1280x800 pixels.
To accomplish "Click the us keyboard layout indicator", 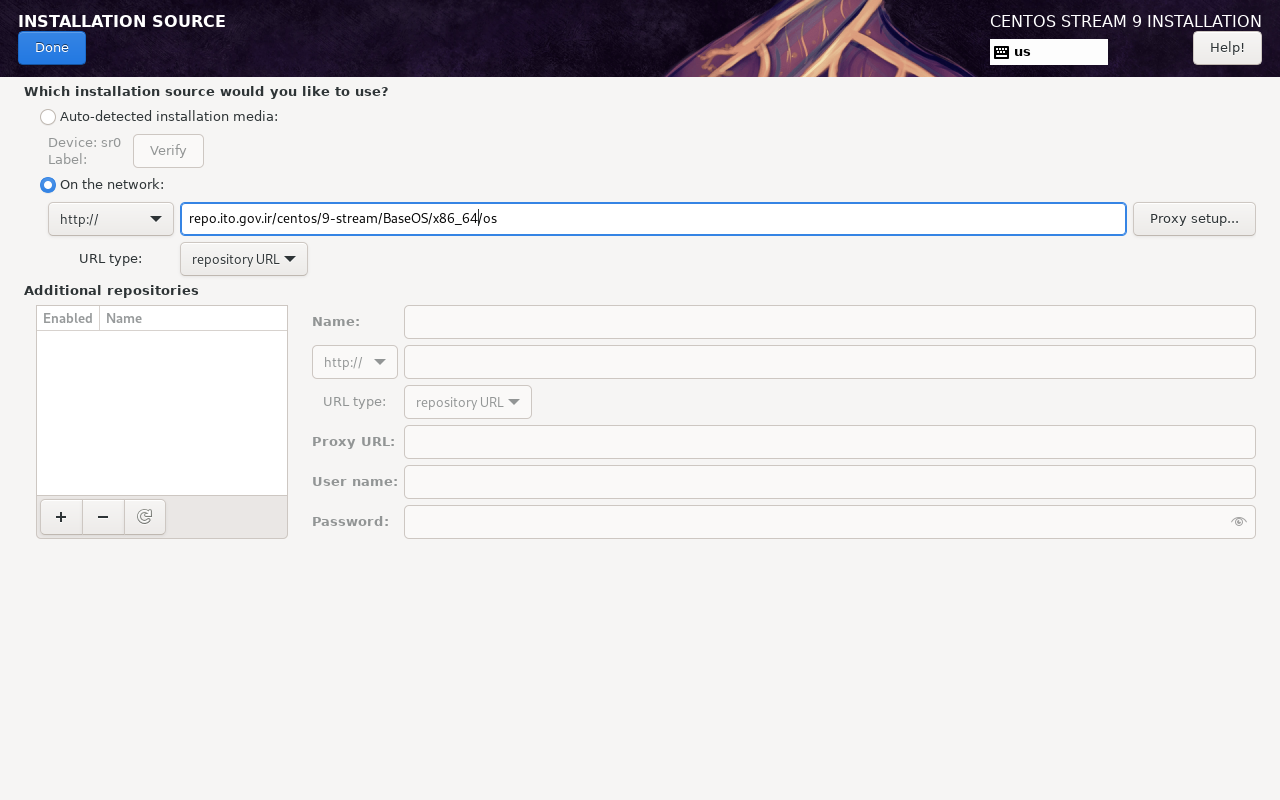I will 1049,52.
